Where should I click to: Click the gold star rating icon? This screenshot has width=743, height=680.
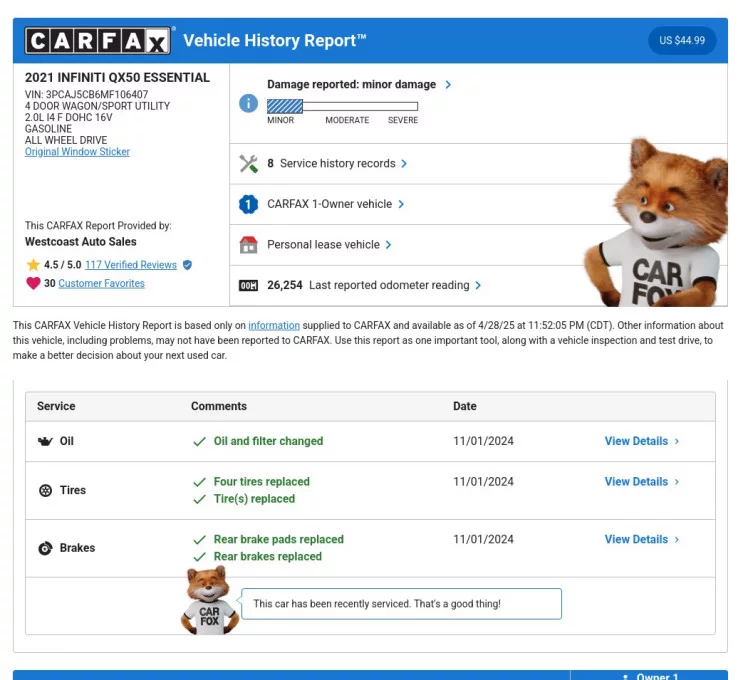[33, 265]
